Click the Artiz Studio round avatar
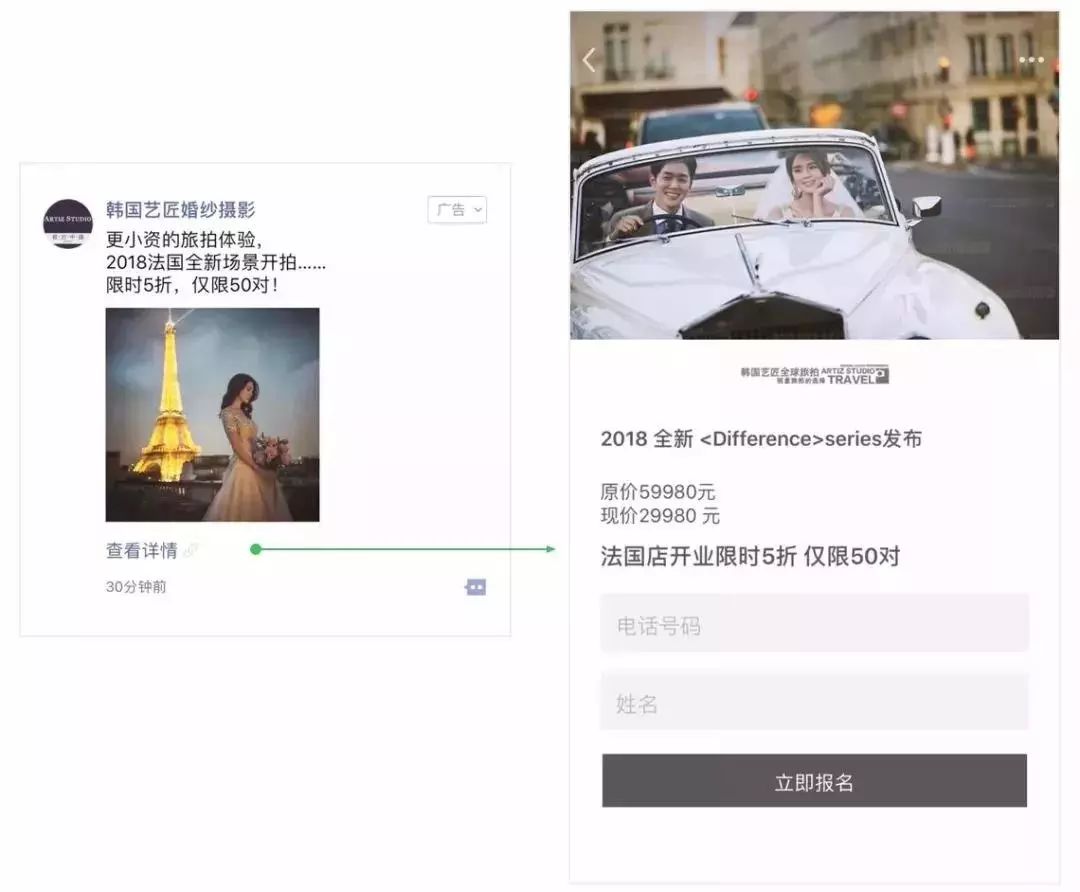 click(68, 224)
